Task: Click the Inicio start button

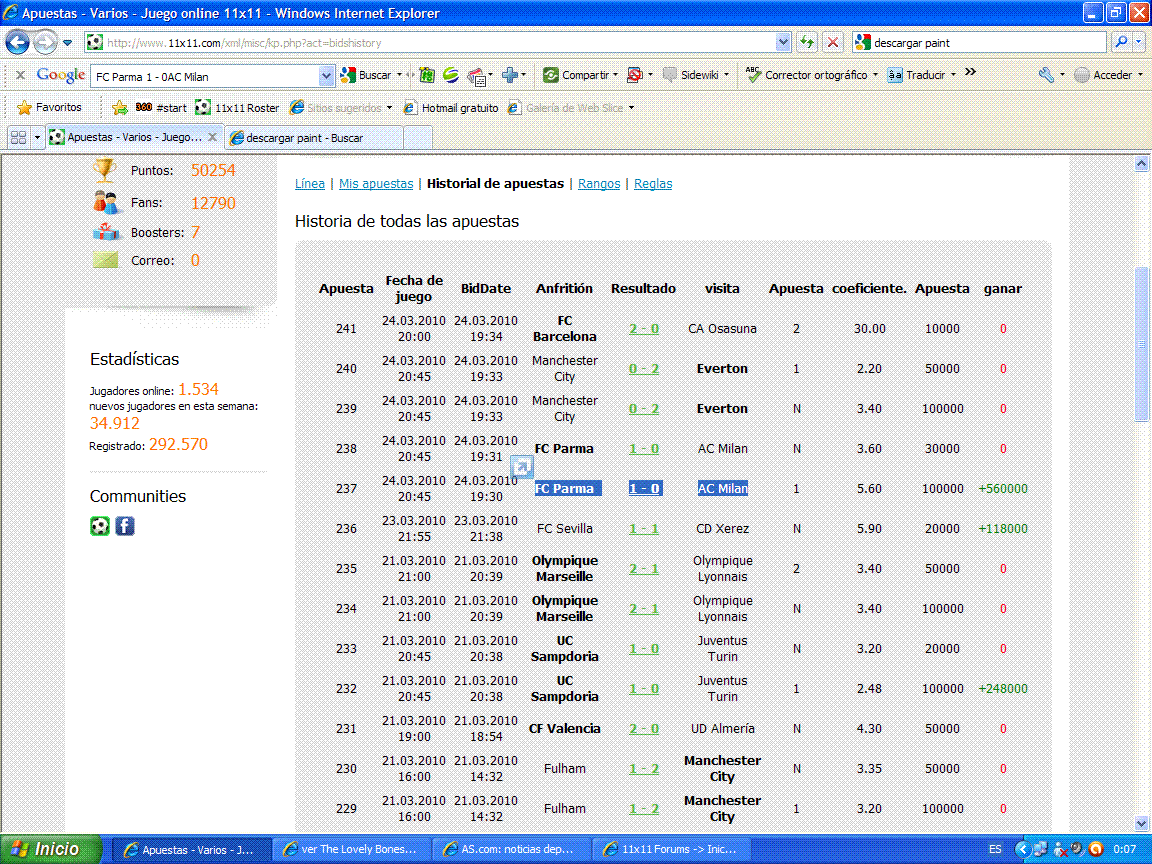Action: click(51, 849)
